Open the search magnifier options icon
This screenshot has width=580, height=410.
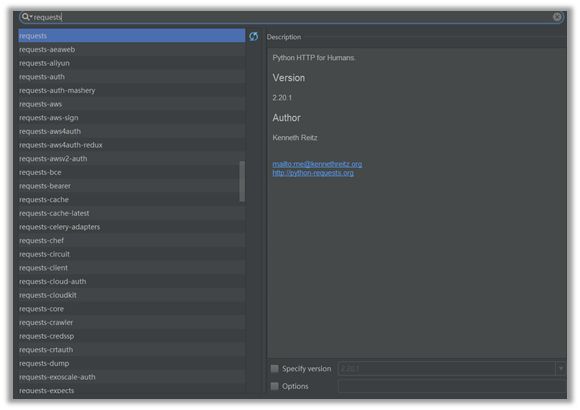pos(26,17)
